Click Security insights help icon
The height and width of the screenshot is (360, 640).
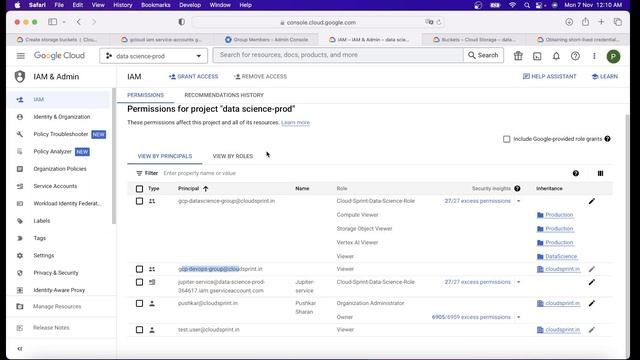click(x=517, y=189)
